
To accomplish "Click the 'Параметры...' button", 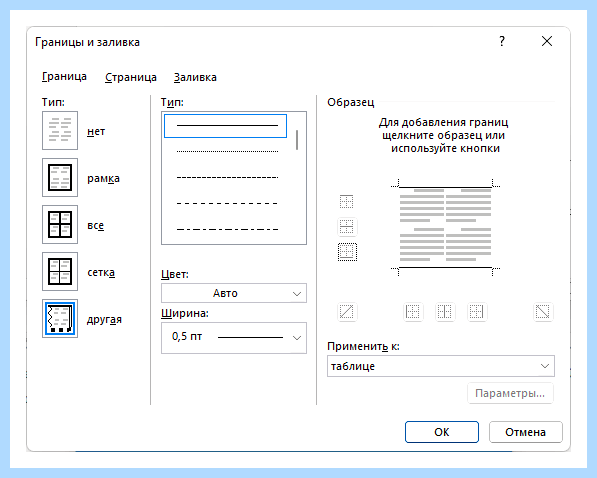I will (x=510, y=393).
